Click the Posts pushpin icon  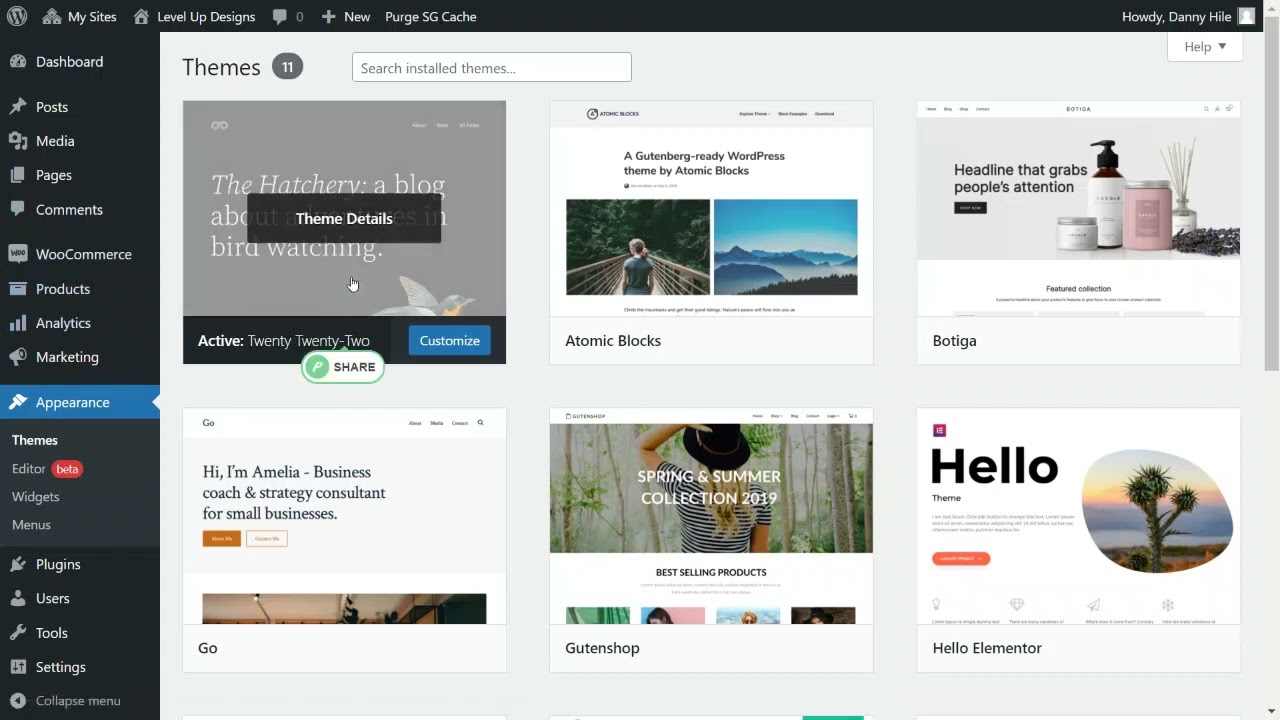coord(18,107)
